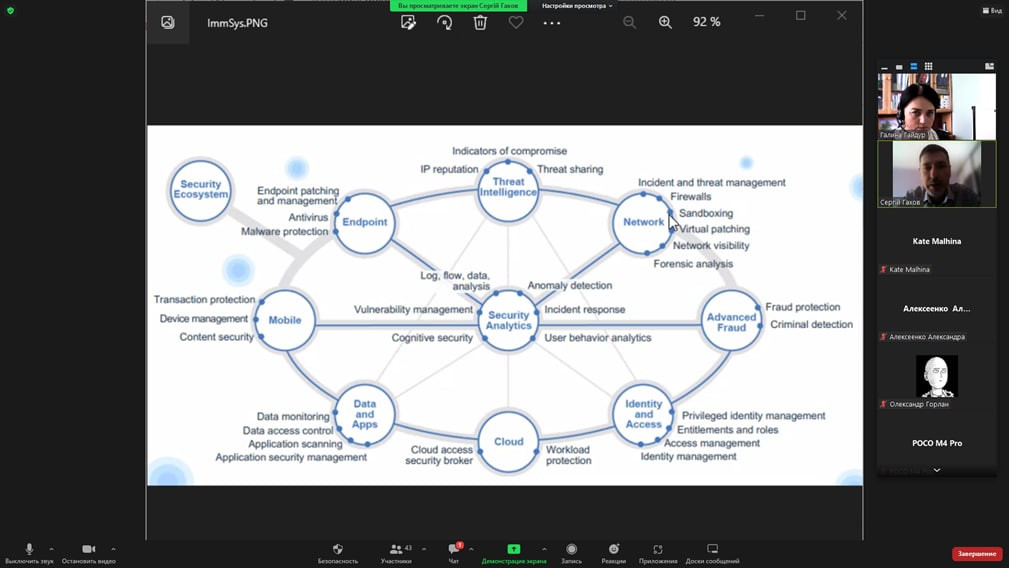Image resolution: width=1009 pixels, height=568 pixels.
Task: Click 'Indicators of compromise' label
Action: (510, 151)
